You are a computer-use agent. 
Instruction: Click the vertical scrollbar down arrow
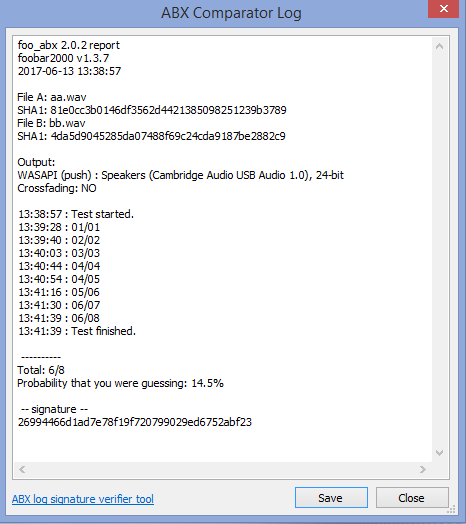pyautogui.click(x=439, y=453)
